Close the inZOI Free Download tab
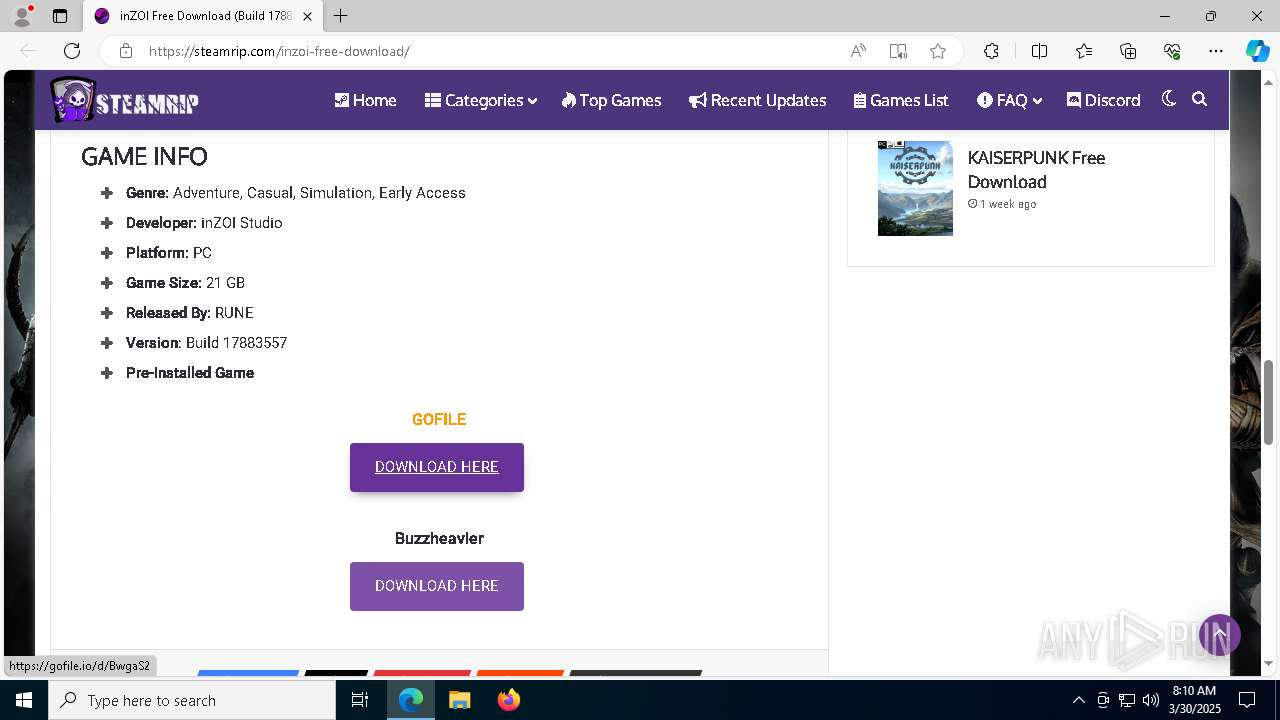Screen dimensions: 1280x720 (x=307, y=16)
